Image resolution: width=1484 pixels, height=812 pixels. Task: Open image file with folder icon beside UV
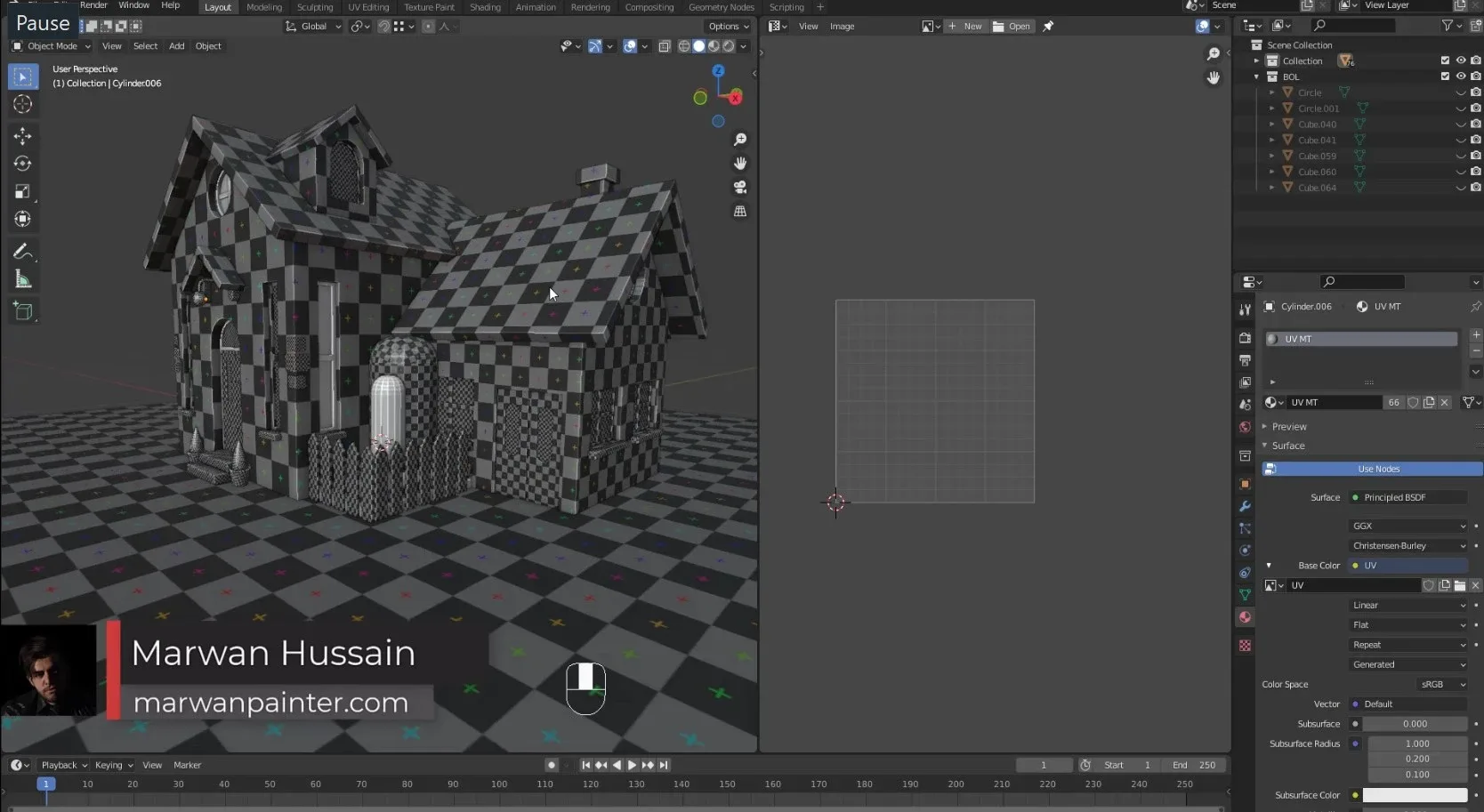[1460, 585]
